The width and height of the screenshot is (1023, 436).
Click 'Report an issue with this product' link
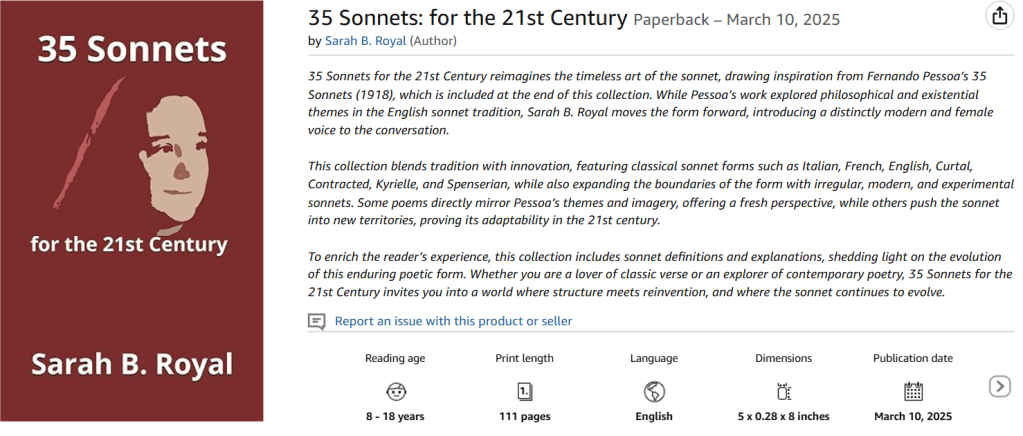point(453,321)
